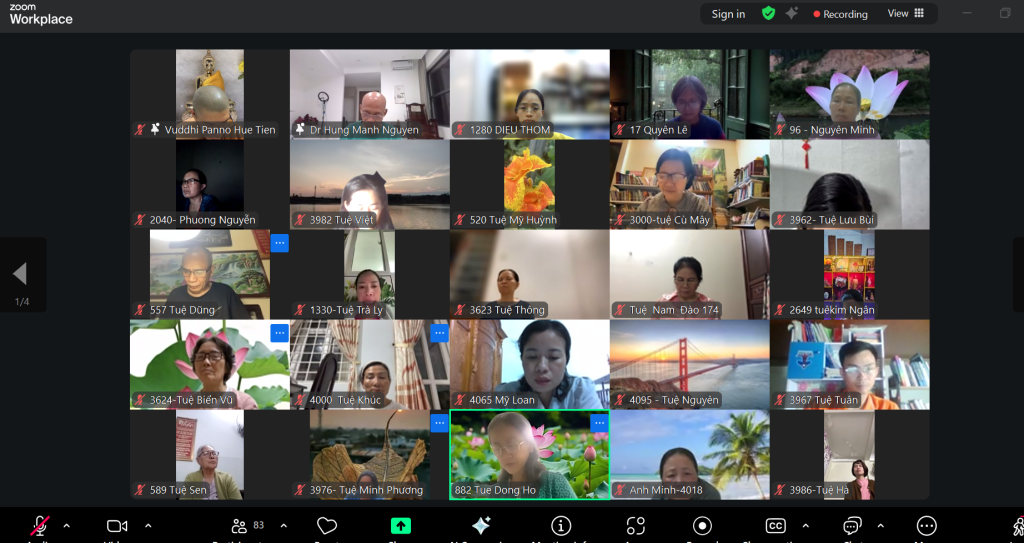Open video options arrow next to camera
Image resolution: width=1024 pixels, height=543 pixels.
(x=148, y=526)
